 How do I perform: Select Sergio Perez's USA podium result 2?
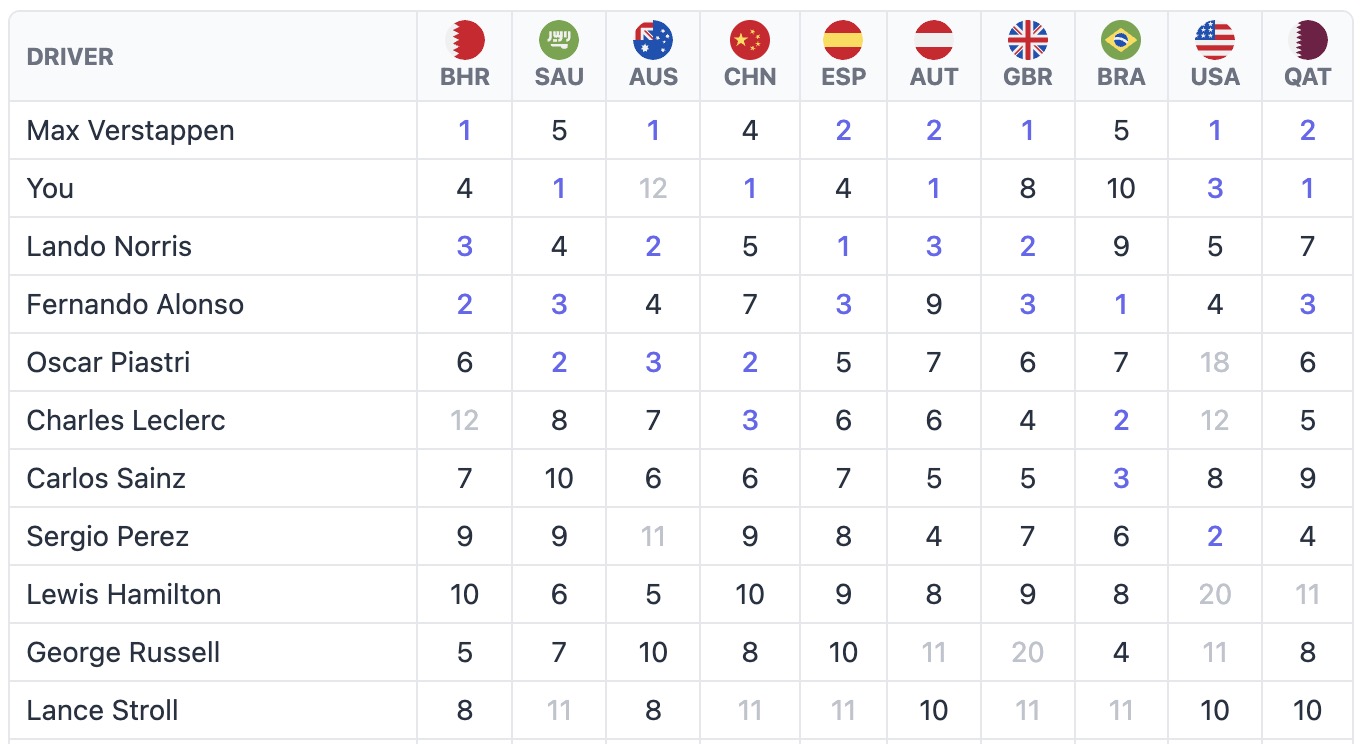pos(1213,536)
